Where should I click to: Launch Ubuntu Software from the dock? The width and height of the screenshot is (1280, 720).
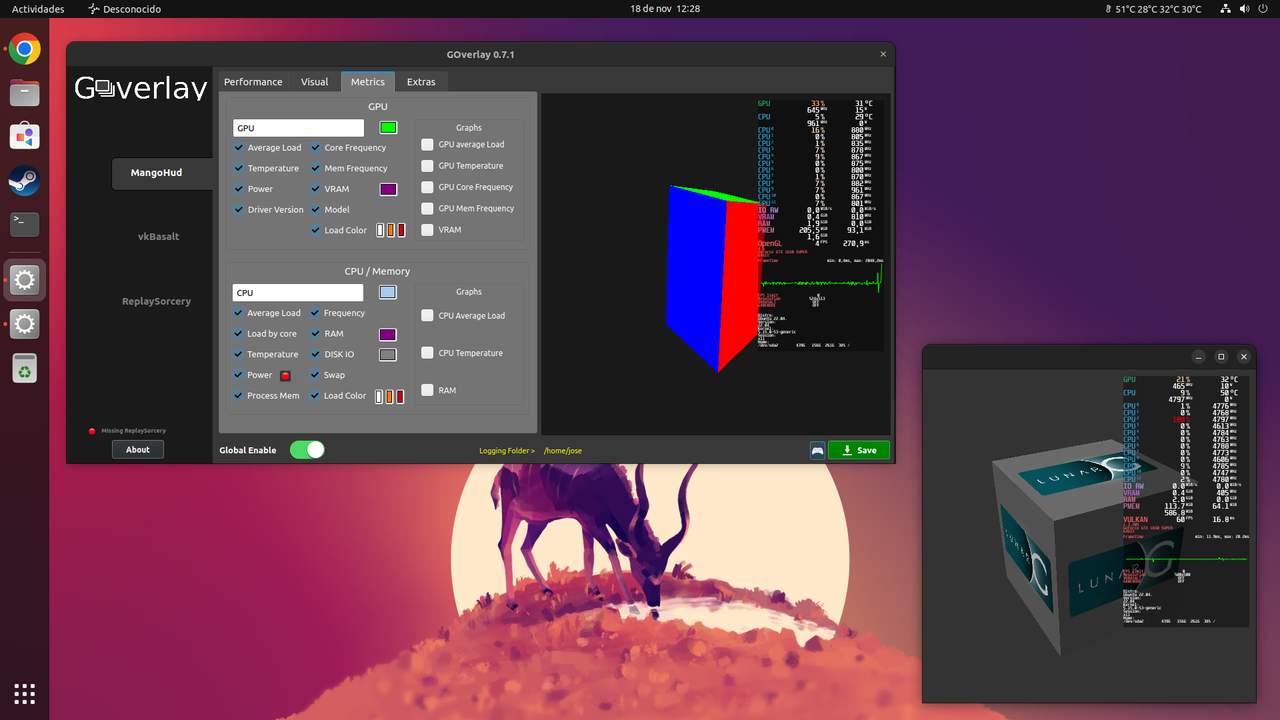point(25,137)
